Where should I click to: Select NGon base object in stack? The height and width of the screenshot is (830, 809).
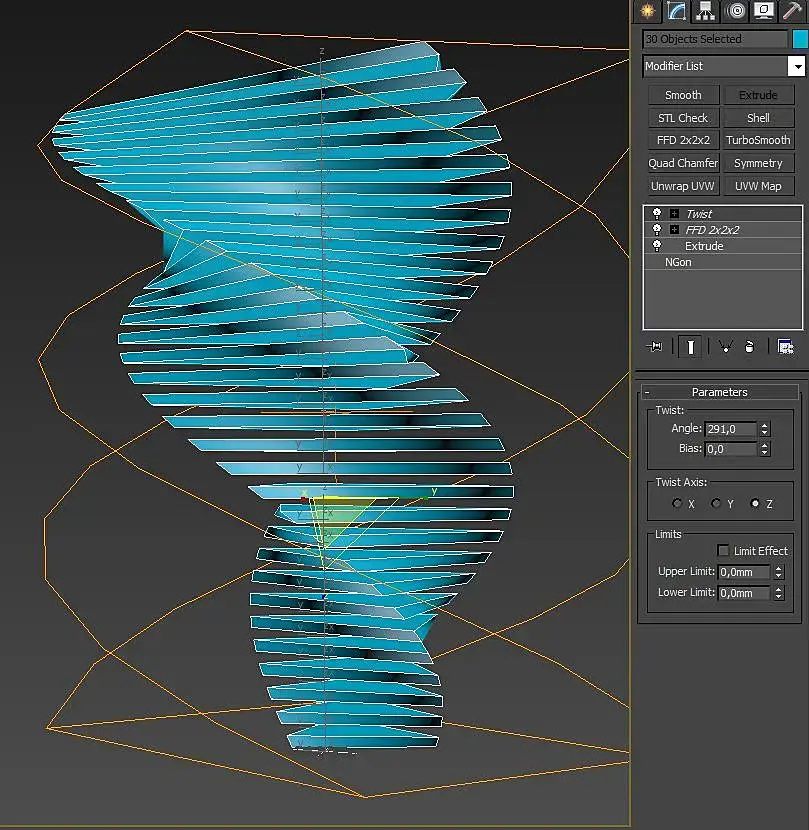click(x=678, y=263)
